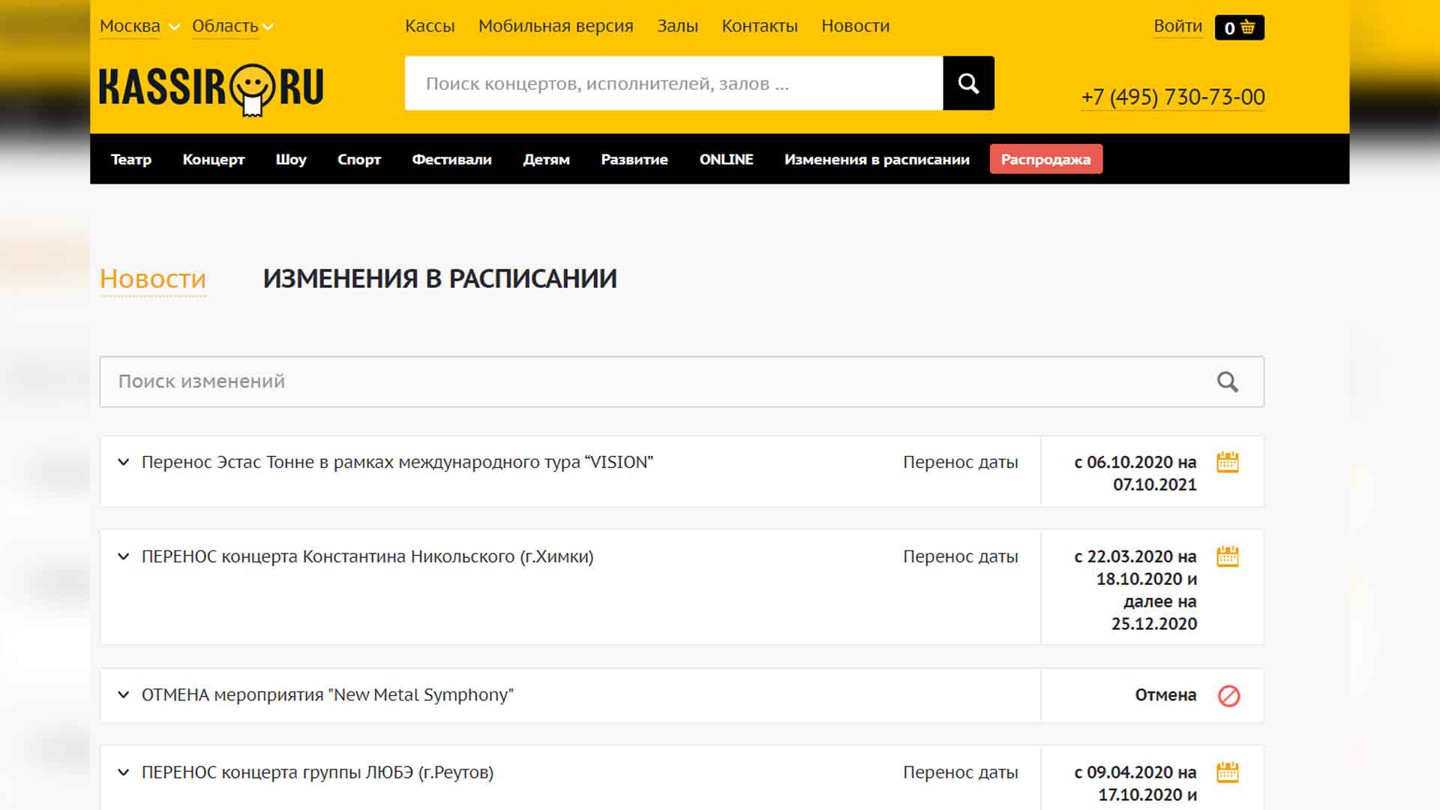Click the Kassir.ru logo
Screen dimensions: 1440x810
(211, 90)
